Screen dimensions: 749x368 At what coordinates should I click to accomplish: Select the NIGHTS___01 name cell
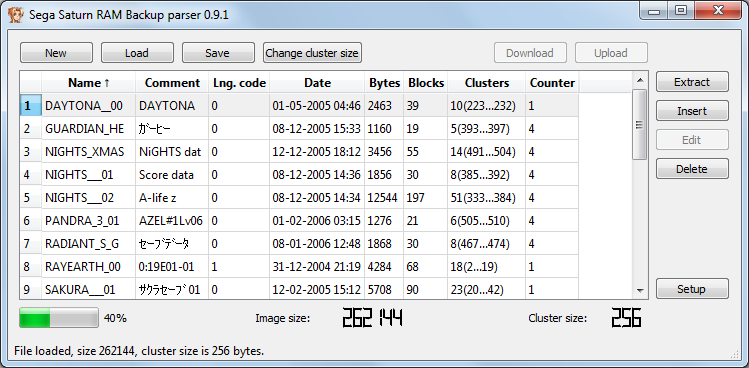point(89,174)
